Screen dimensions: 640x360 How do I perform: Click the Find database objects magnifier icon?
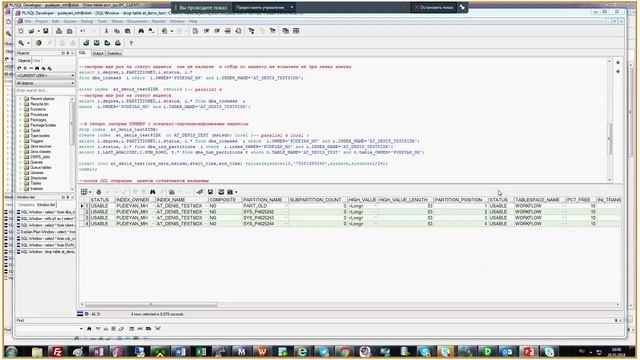tap(21, 43)
